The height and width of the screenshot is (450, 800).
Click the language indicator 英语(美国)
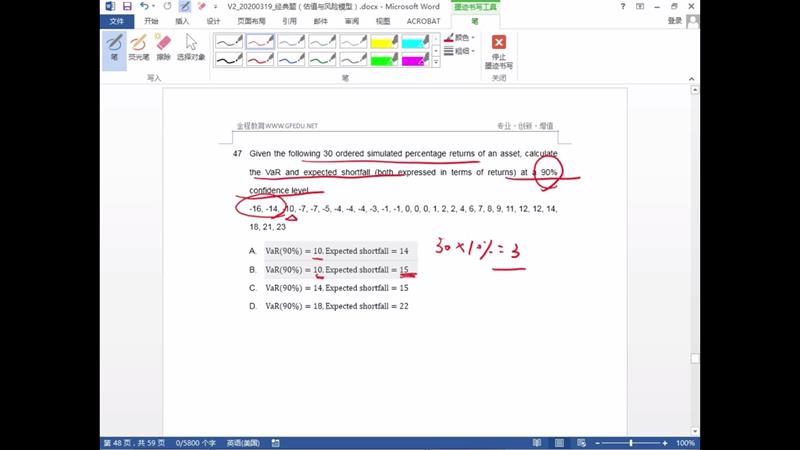tap(243, 443)
